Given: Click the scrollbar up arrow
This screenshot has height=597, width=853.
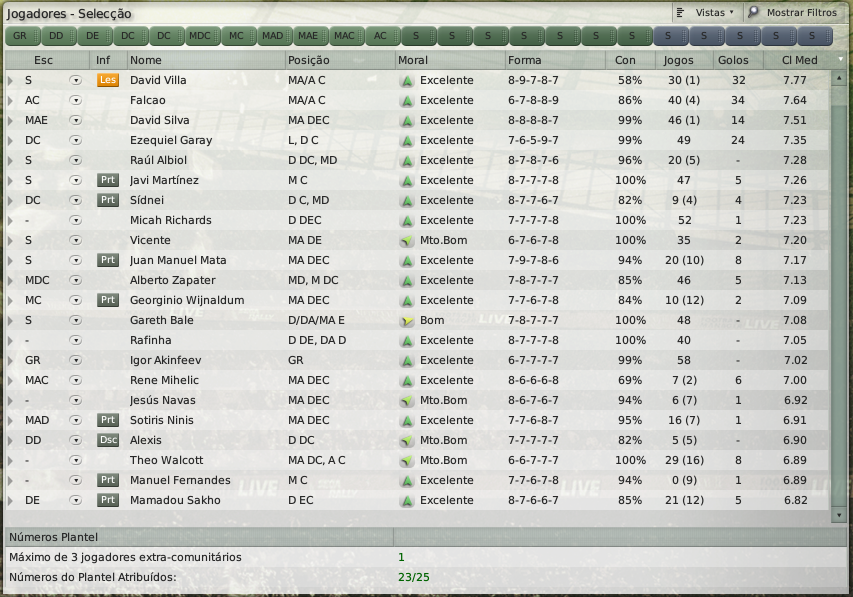Looking at the screenshot, I should click(x=839, y=78).
